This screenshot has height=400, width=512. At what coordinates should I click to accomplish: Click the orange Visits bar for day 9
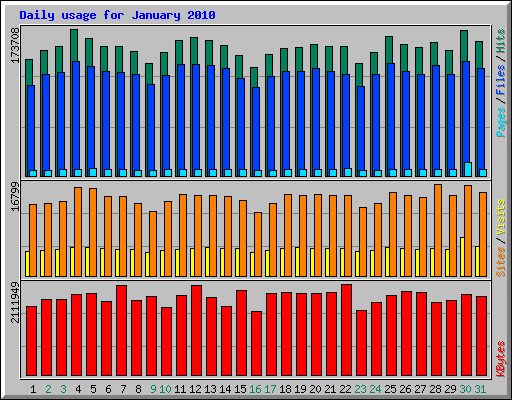[153, 244]
